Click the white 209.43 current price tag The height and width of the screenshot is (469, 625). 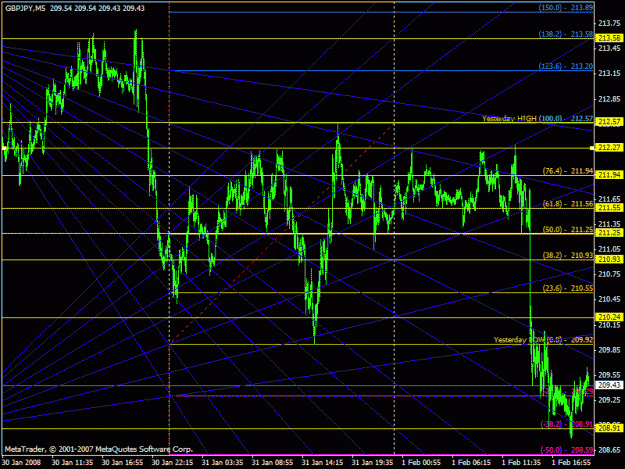coord(609,385)
